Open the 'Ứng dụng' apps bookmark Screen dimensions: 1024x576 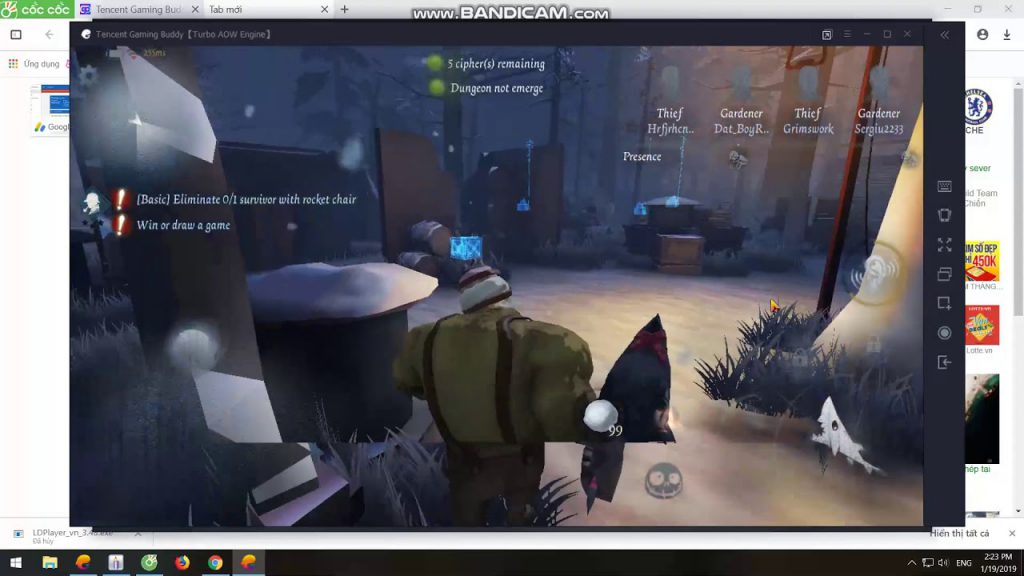click(33, 63)
